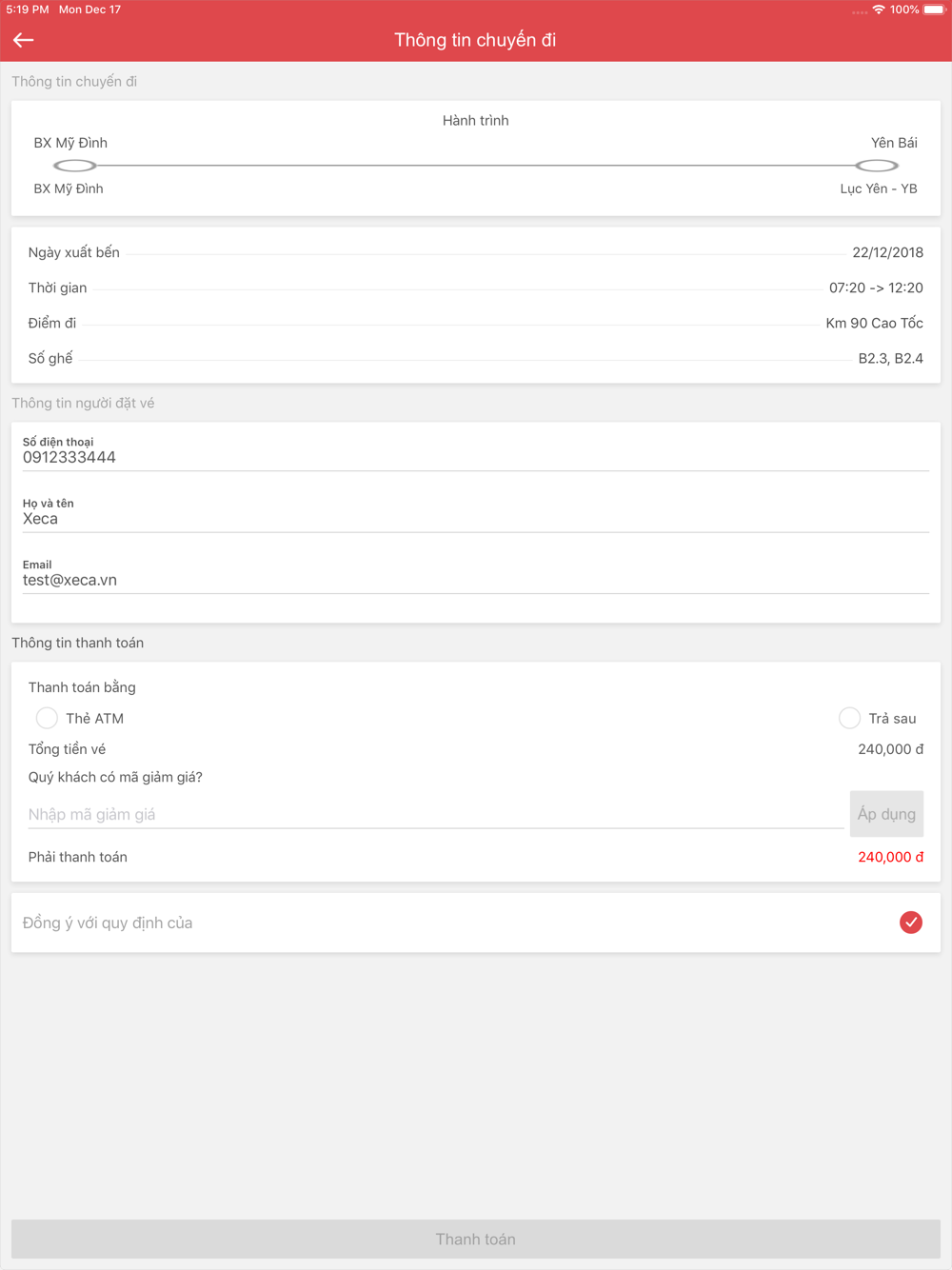The height and width of the screenshot is (1270, 952).
Task: Tap the battery status icon
Action: (934, 10)
